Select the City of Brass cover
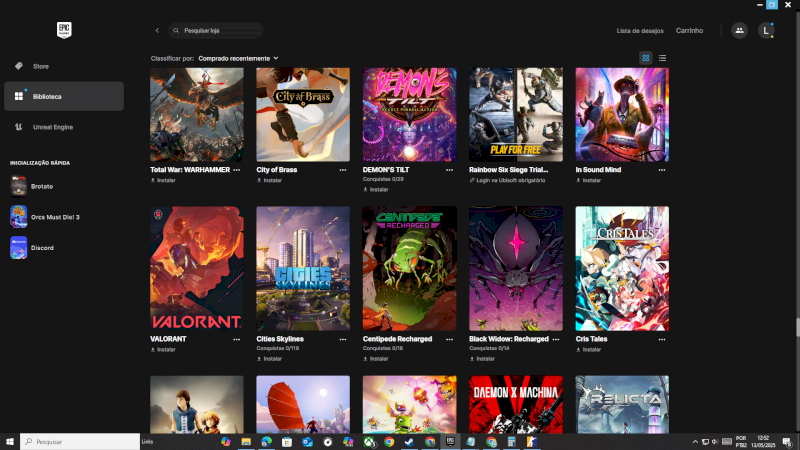The image size is (800, 450). pos(303,115)
